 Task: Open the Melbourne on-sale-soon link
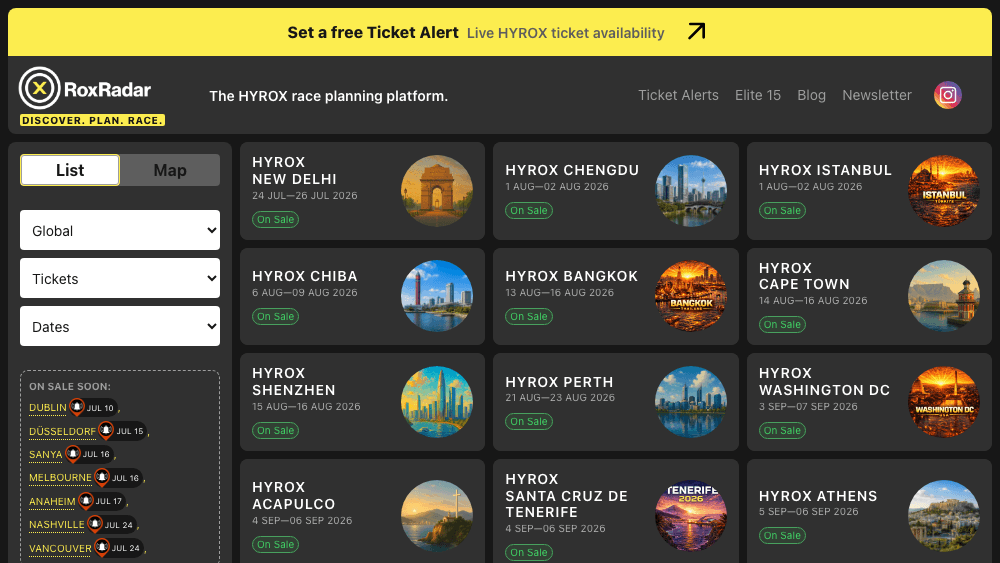[61, 478]
